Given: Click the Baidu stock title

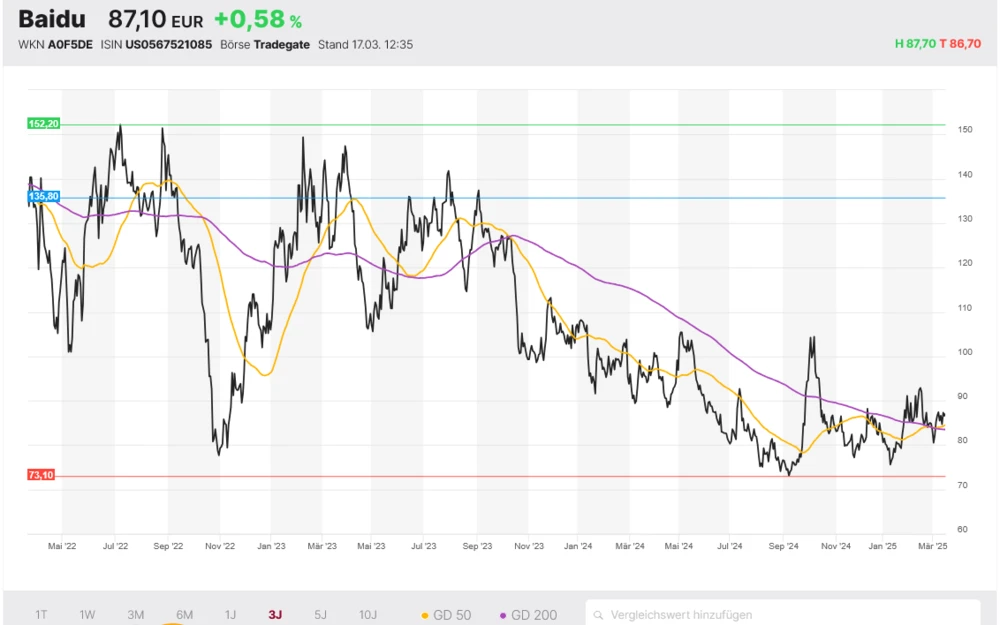Looking at the screenshot, I should tap(52, 19).
